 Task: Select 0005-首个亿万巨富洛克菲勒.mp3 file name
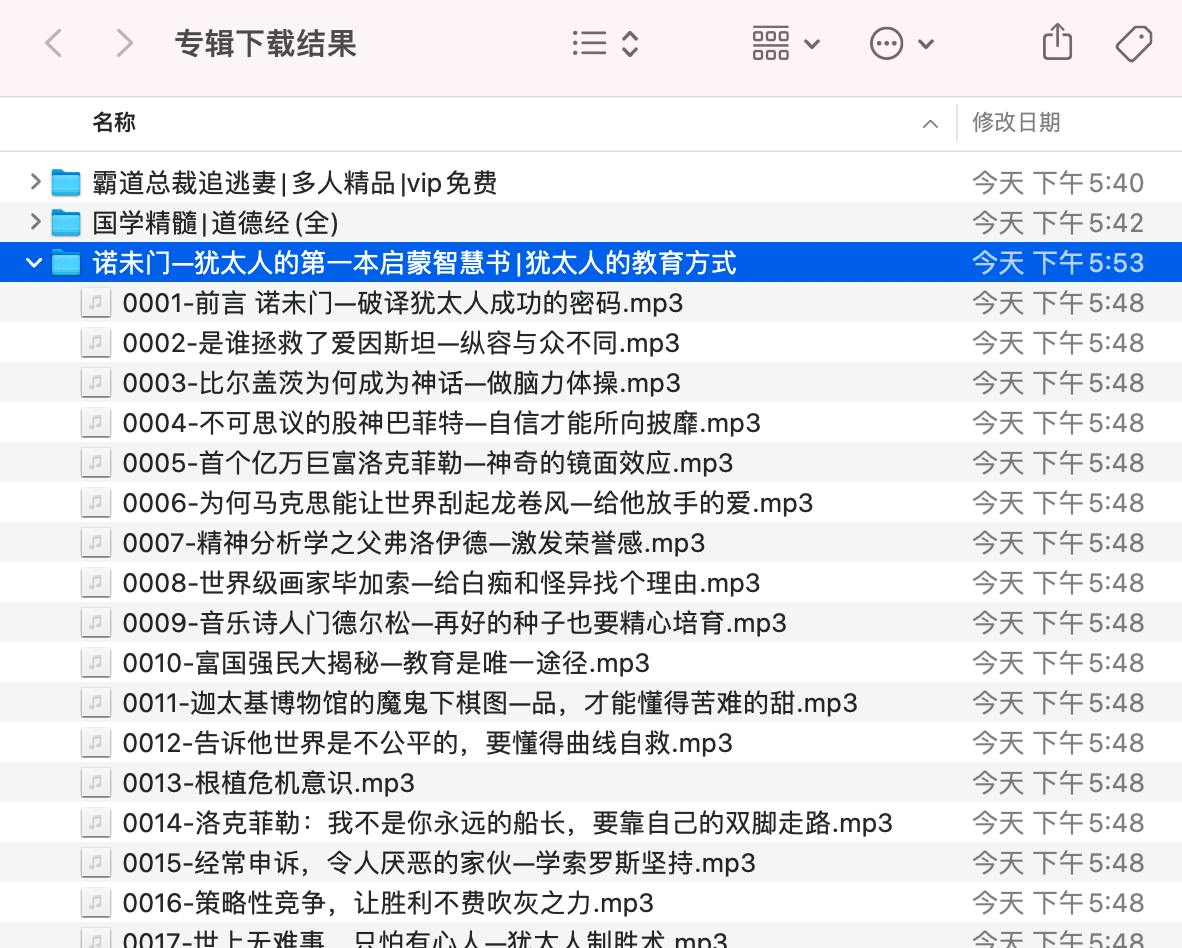(427, 463)
